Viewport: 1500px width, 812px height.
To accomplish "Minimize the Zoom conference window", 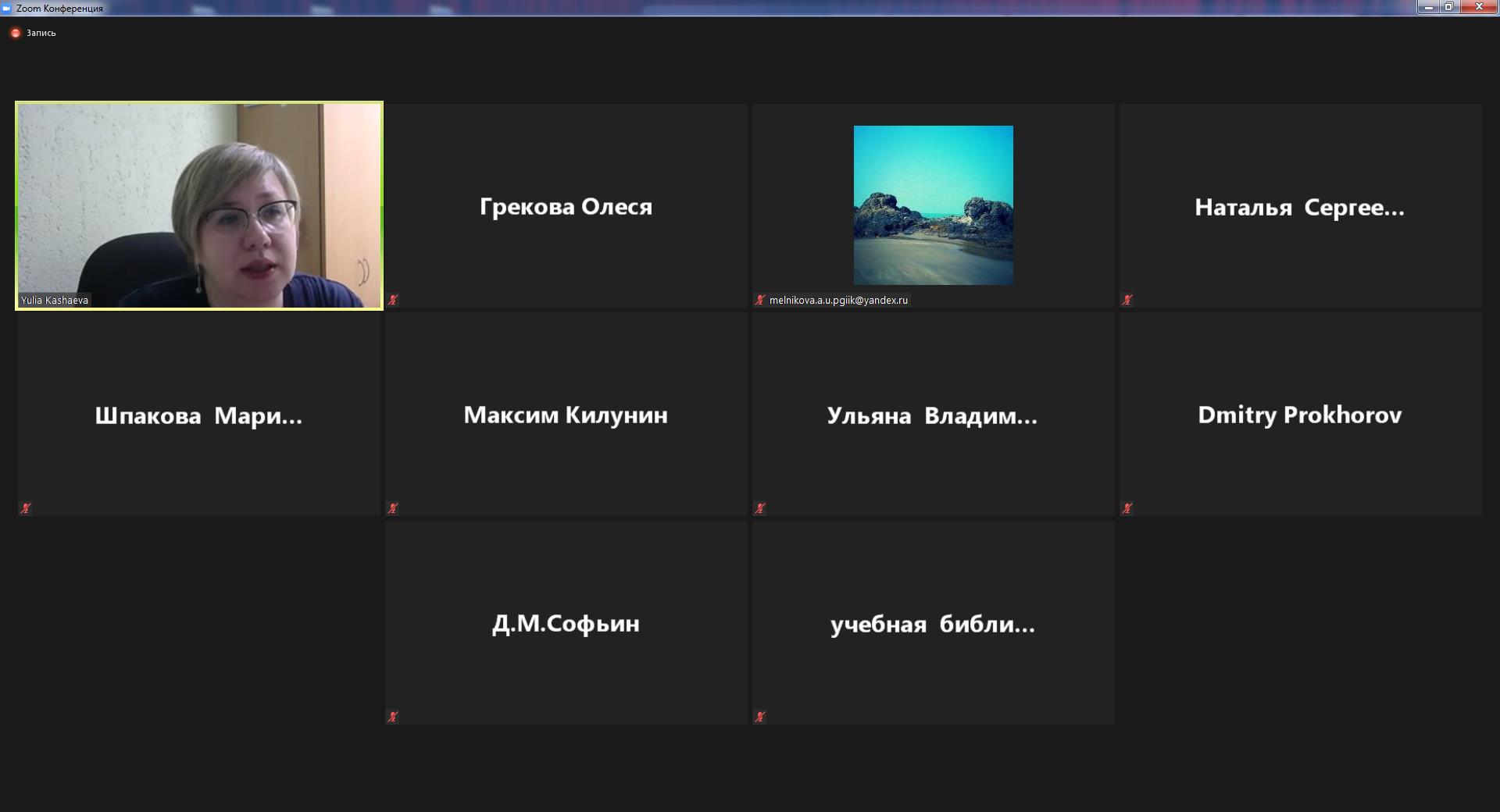I will coord(1428,7).
